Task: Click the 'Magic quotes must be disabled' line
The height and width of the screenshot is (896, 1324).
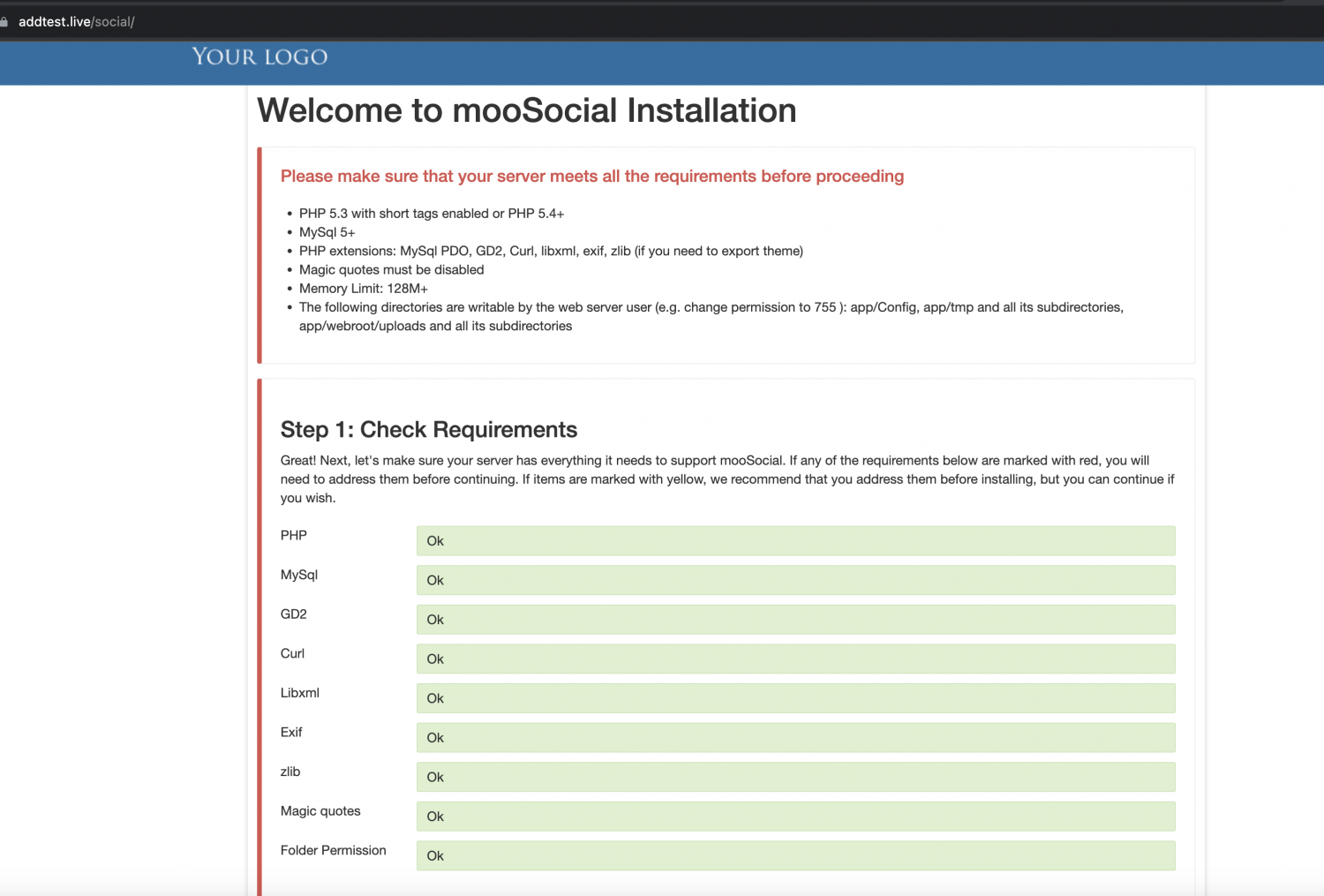Action: [392, 269]
